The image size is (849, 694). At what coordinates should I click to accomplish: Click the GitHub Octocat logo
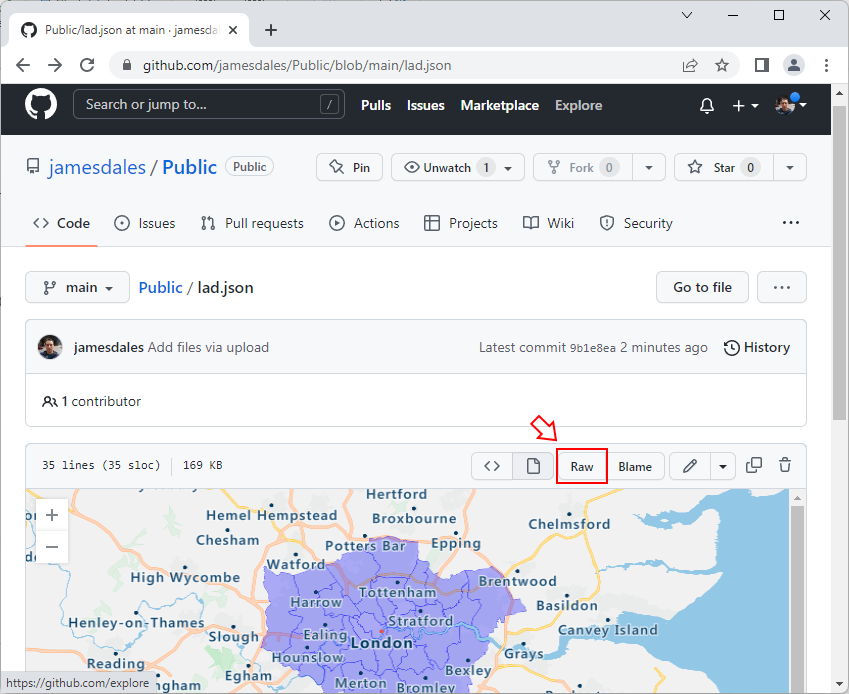click(x=41, y=104)
